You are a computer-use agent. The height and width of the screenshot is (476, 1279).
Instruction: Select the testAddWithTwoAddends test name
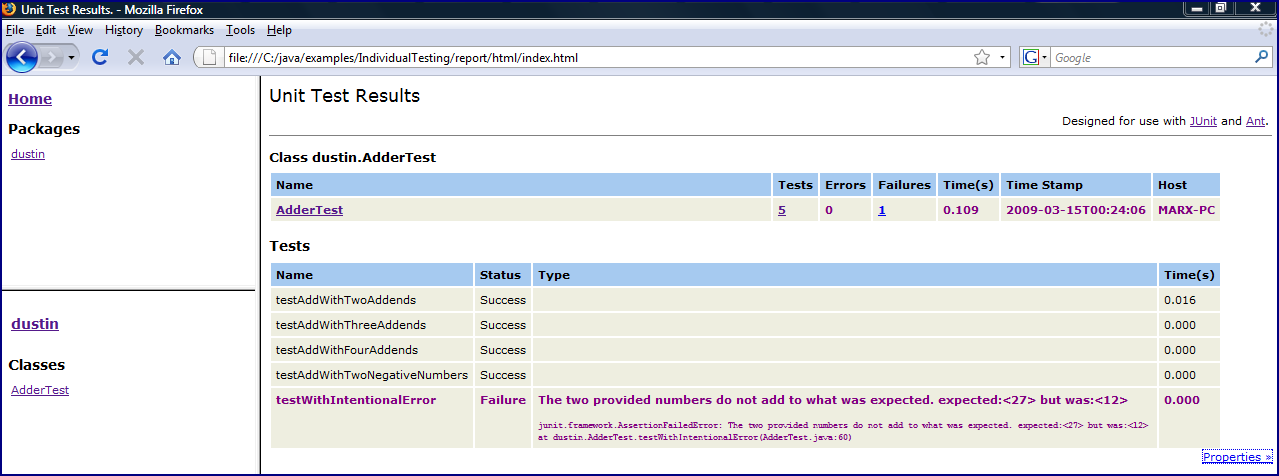click(x=346, y=300)
